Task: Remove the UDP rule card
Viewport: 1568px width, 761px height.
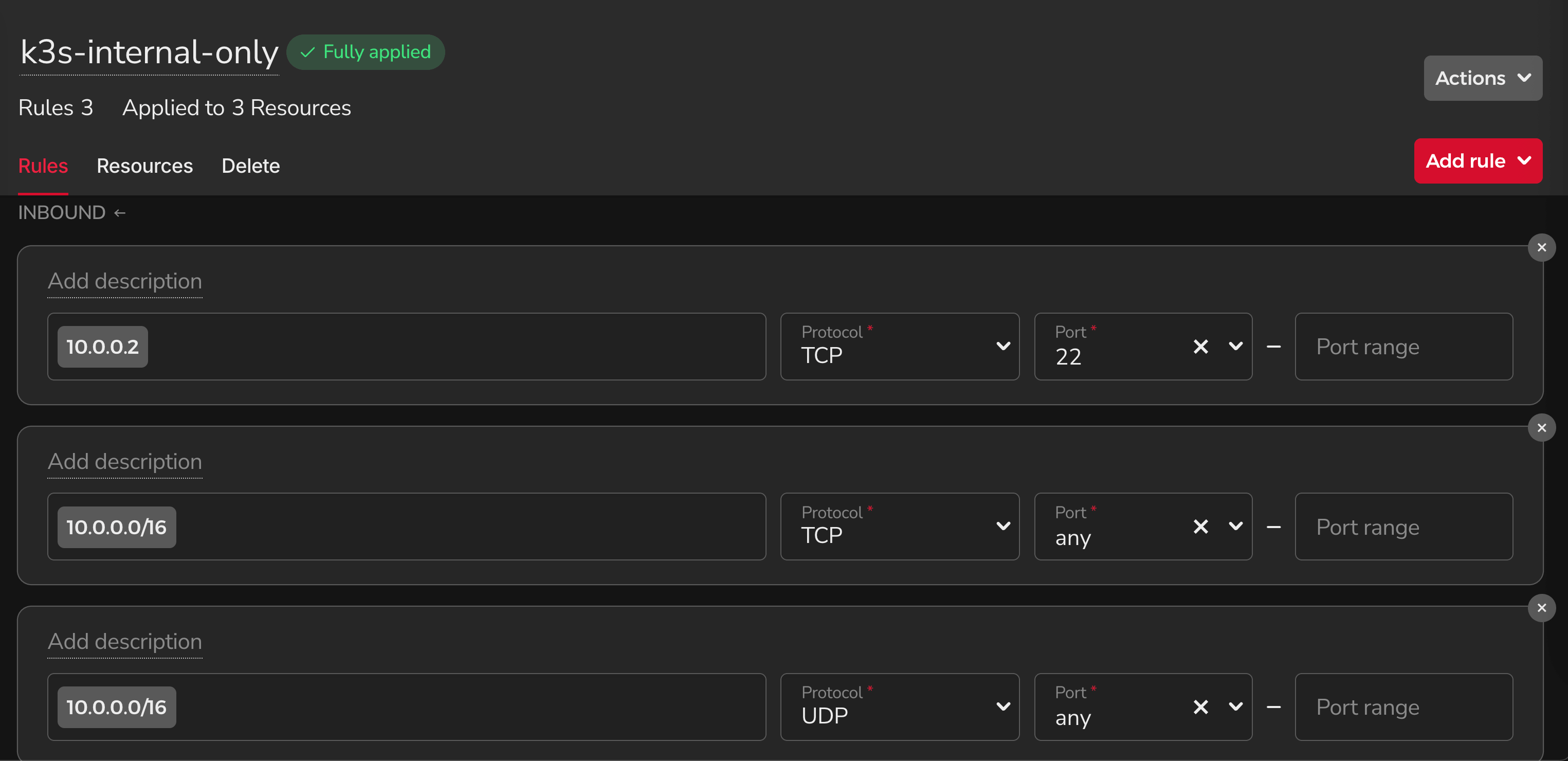Action: click(1541, 608)
